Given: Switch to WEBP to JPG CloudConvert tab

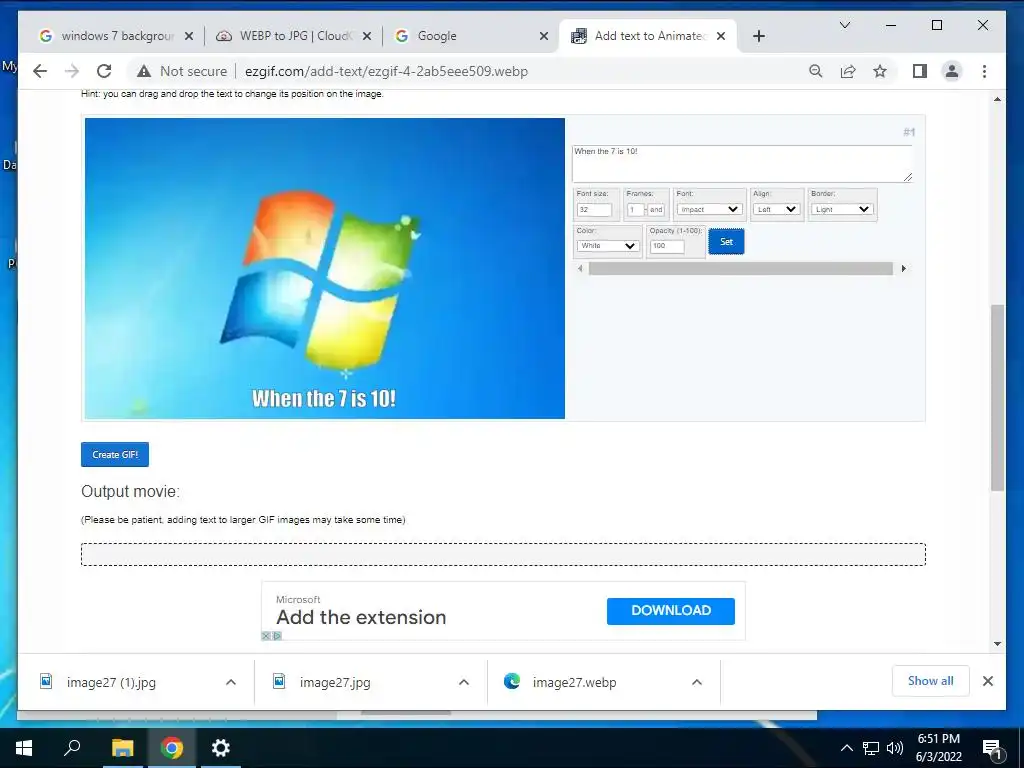Looking at the screenshot, I should tap(293, 36).
